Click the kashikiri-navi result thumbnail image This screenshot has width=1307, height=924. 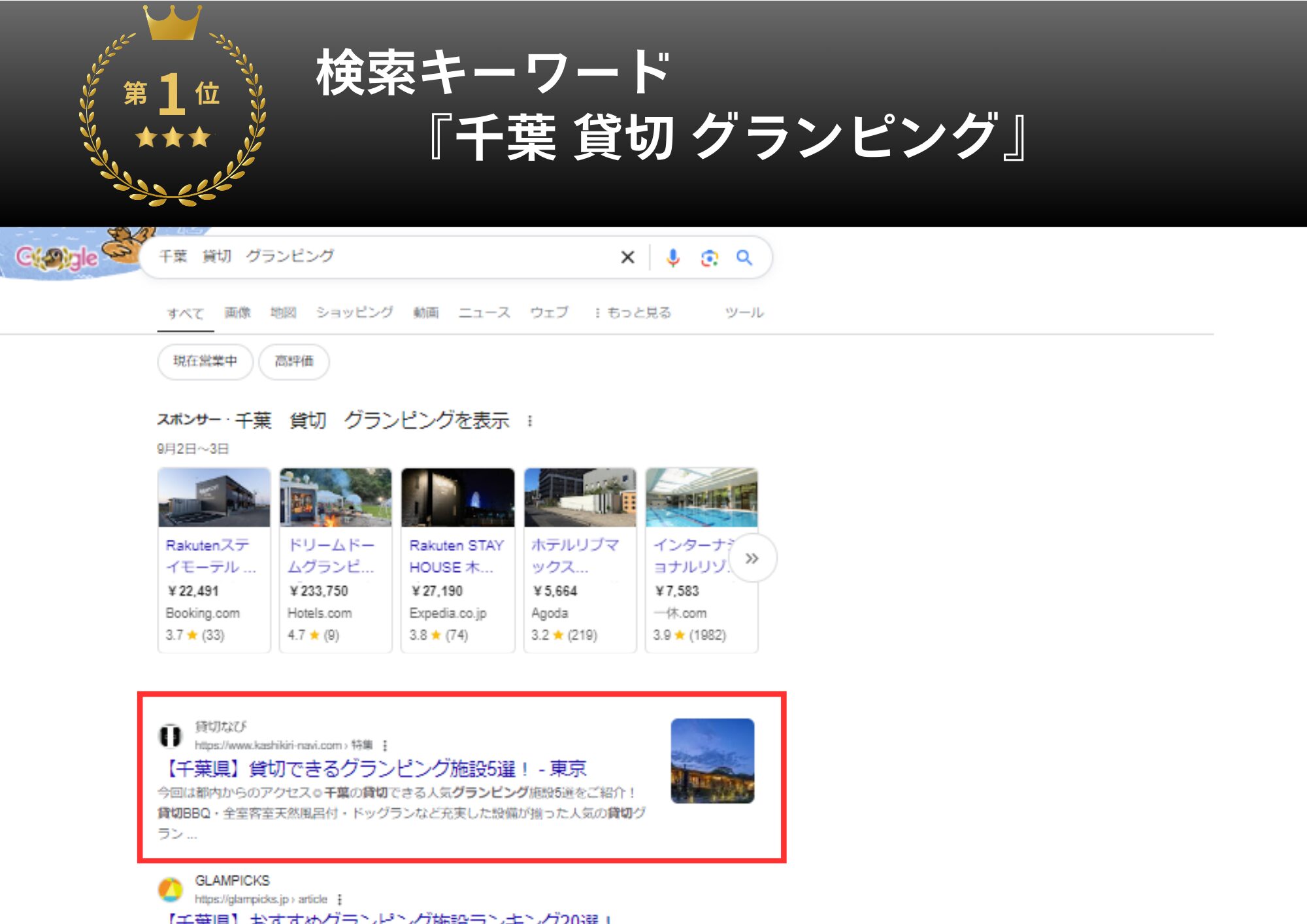click(712, 761)
